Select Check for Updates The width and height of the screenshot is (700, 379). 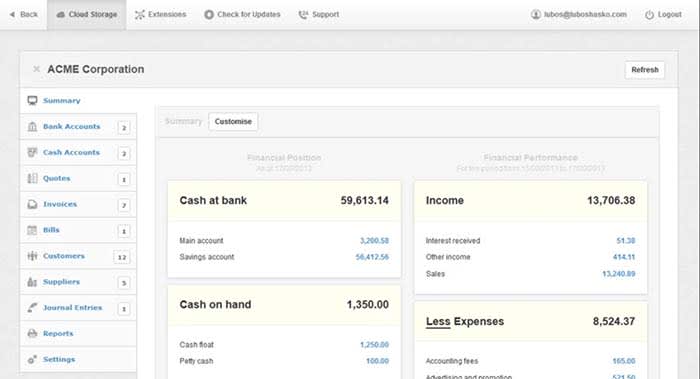(x=242, y=15)
